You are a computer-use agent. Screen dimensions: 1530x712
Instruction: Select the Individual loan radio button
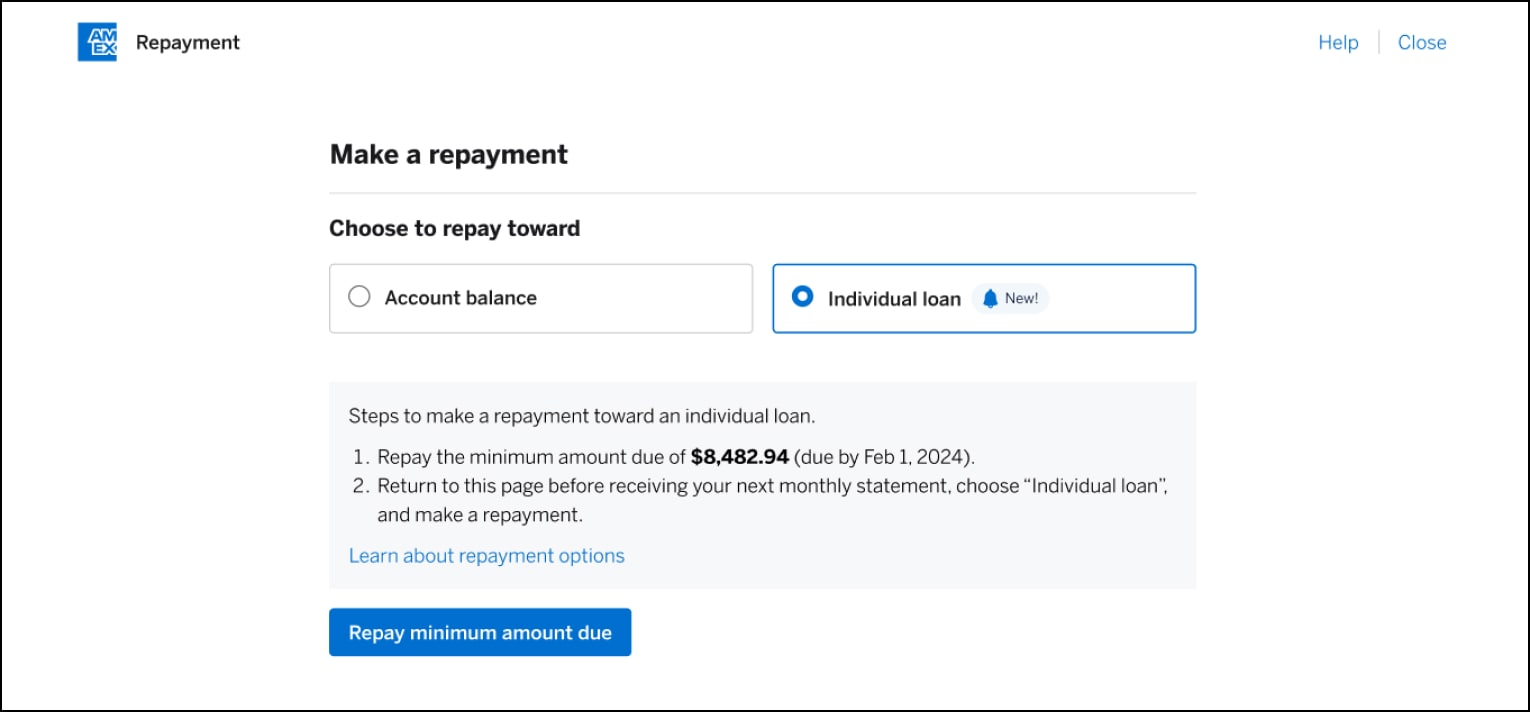pyautogui.click(x=802, y=296)
